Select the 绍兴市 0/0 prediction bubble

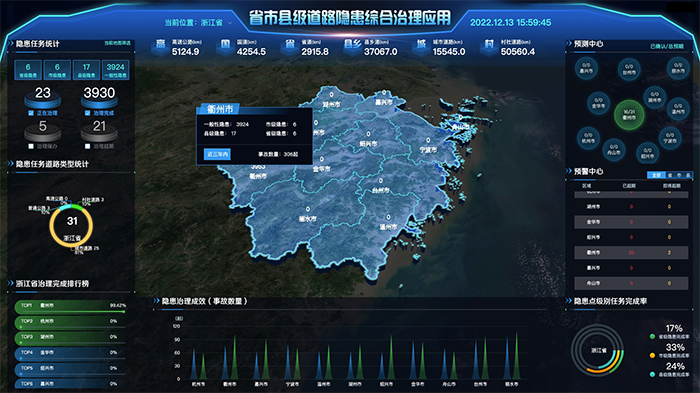point(647,153)
